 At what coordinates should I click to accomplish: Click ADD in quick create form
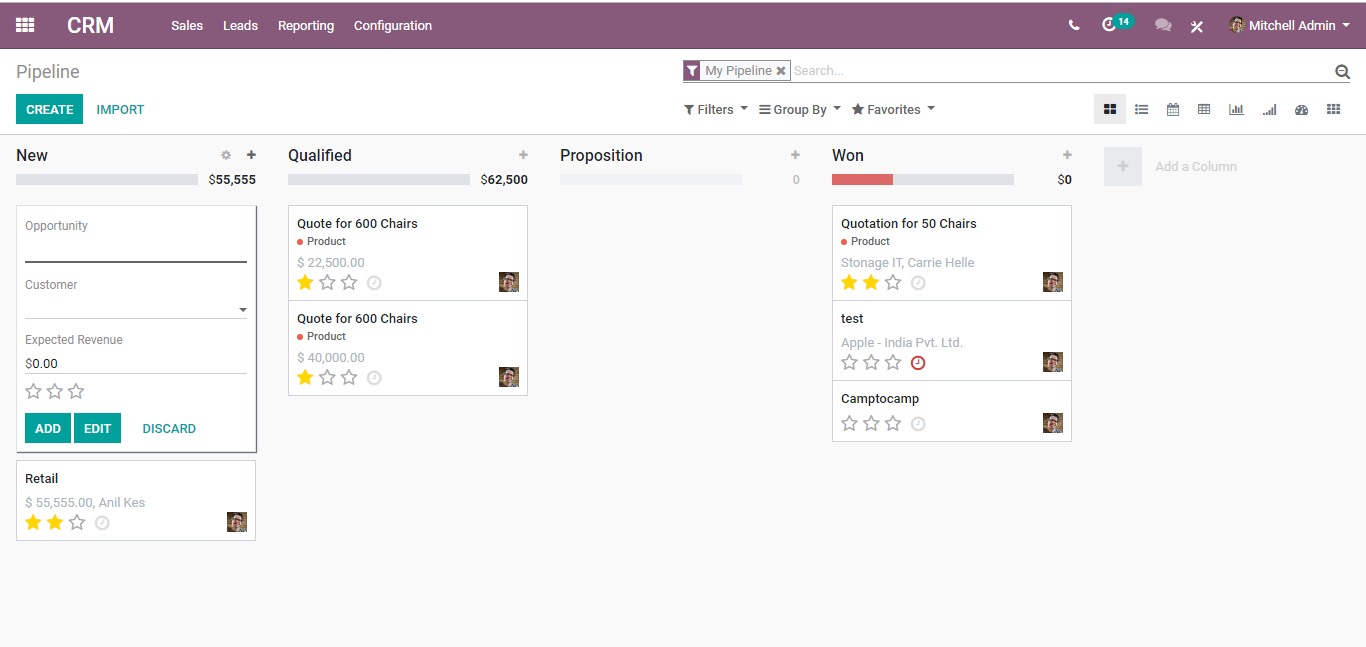48,428
